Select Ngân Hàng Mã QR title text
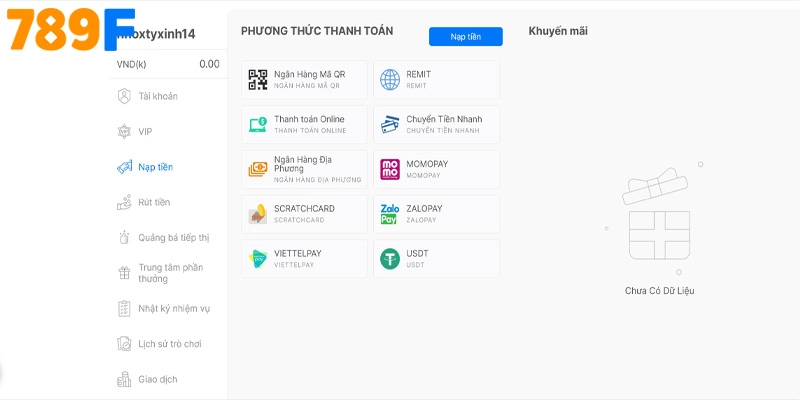This screenshot has width=800, height=400. tap(310, 74)
